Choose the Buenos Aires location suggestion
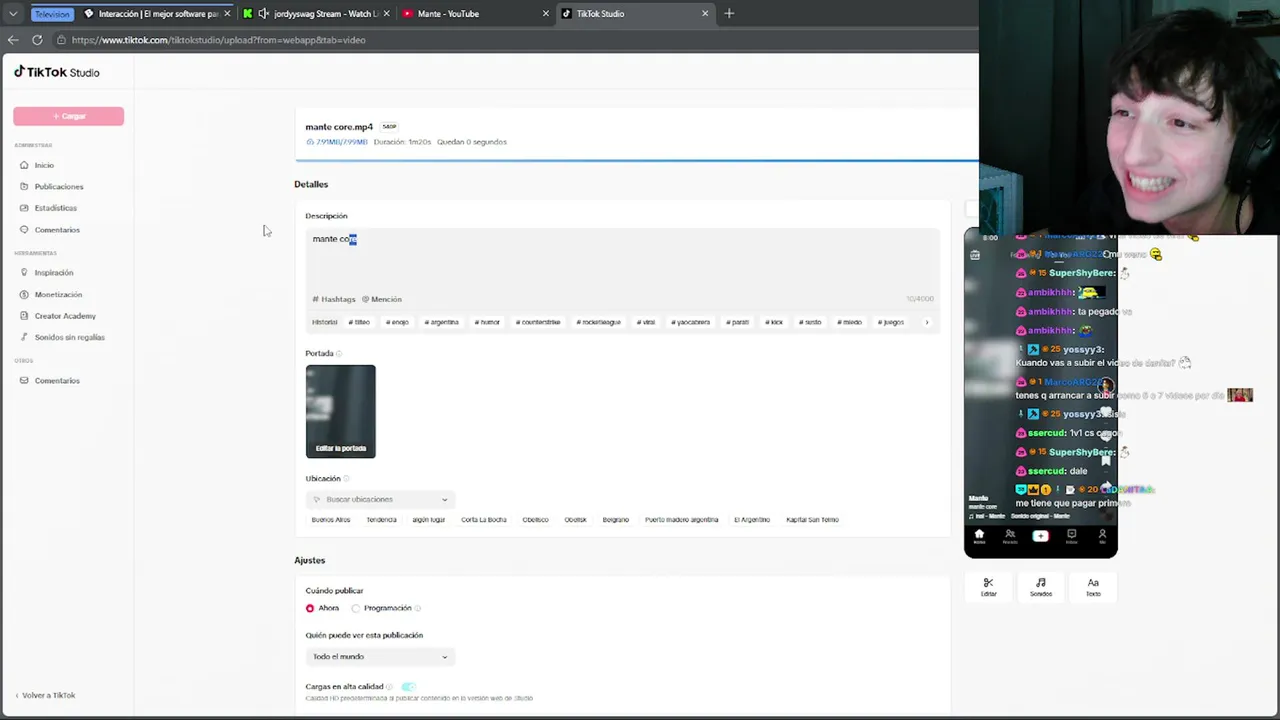Viewport: 1280px width, 720px height. click(331, 520)
